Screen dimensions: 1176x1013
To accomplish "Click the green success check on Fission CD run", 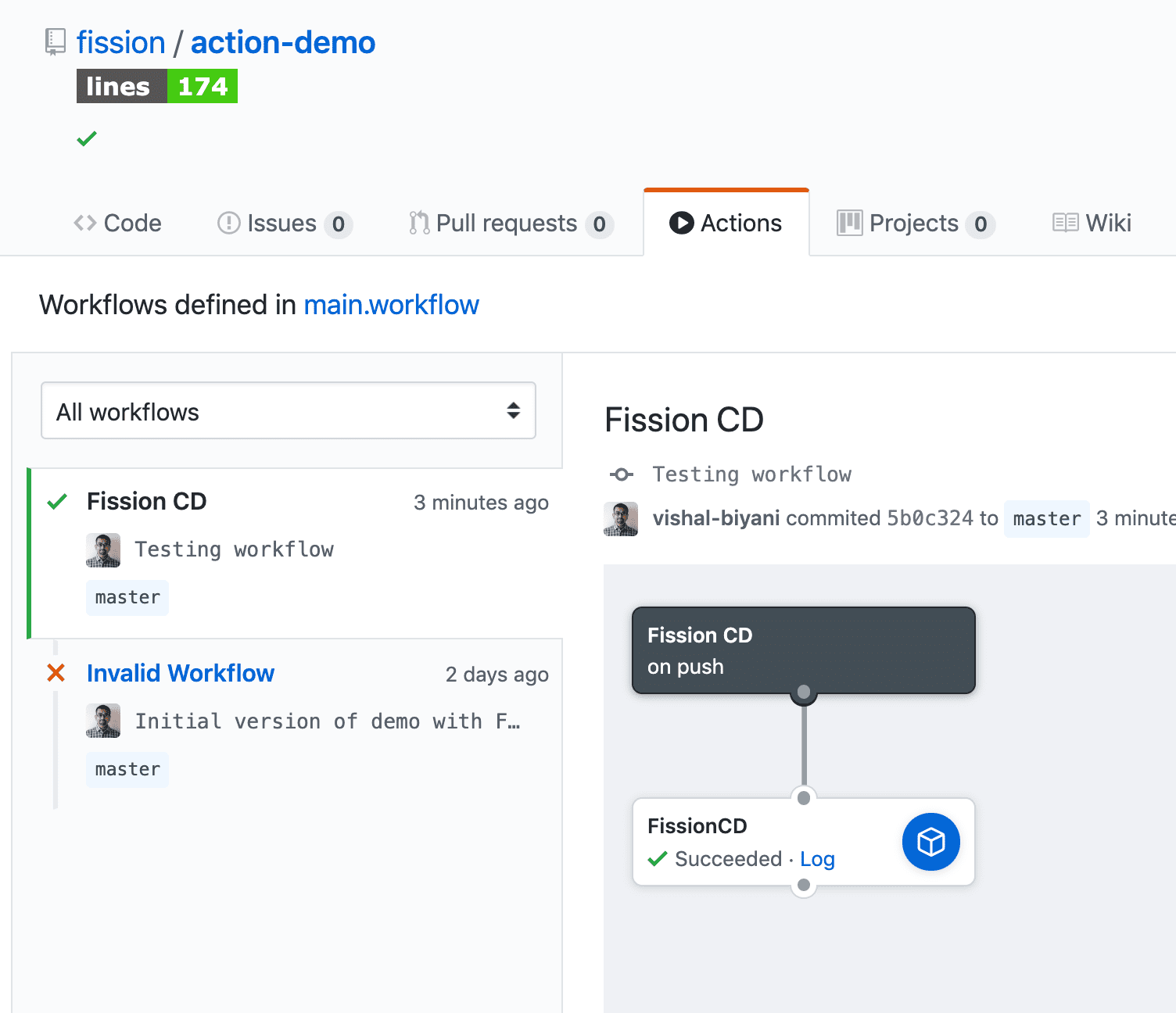I will pos(56,501).
